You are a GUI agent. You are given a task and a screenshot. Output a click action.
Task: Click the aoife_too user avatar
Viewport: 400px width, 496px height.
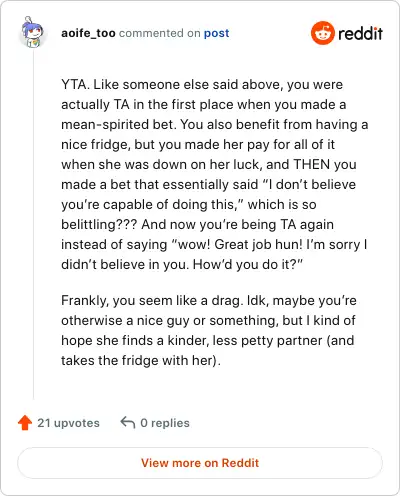click(32, 32)
